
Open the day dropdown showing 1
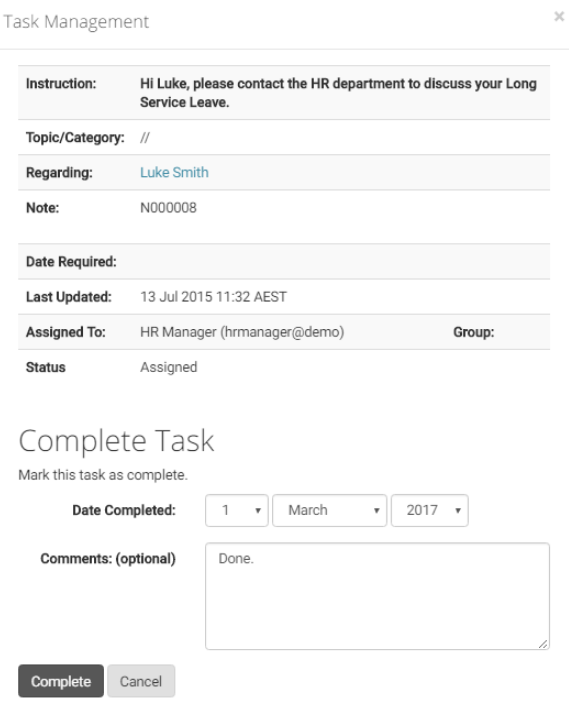[x=237, y=510]
